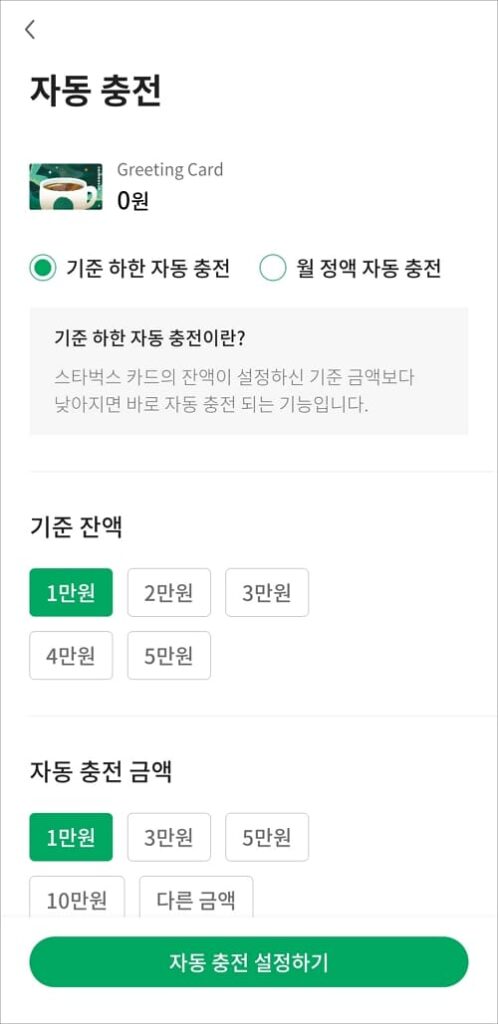Select the 기준 하한 자동 충전 radio button
This screenshot has height=1024, width=498.
pos(42,269)
